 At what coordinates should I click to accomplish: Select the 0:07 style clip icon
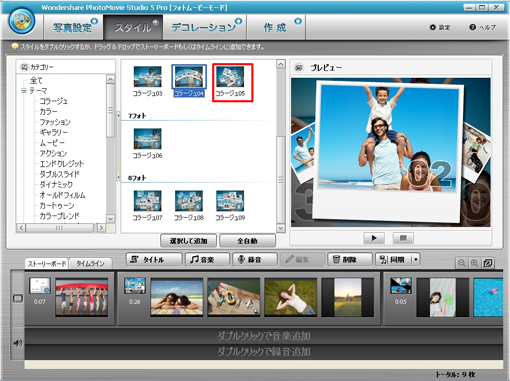coord(40,286)
